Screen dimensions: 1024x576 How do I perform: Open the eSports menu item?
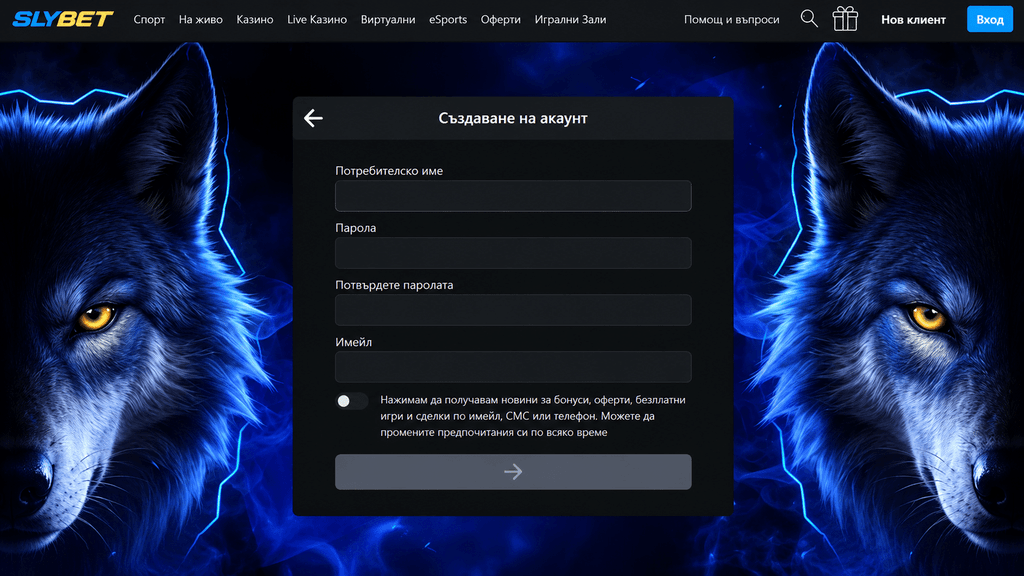coord(448,20)
